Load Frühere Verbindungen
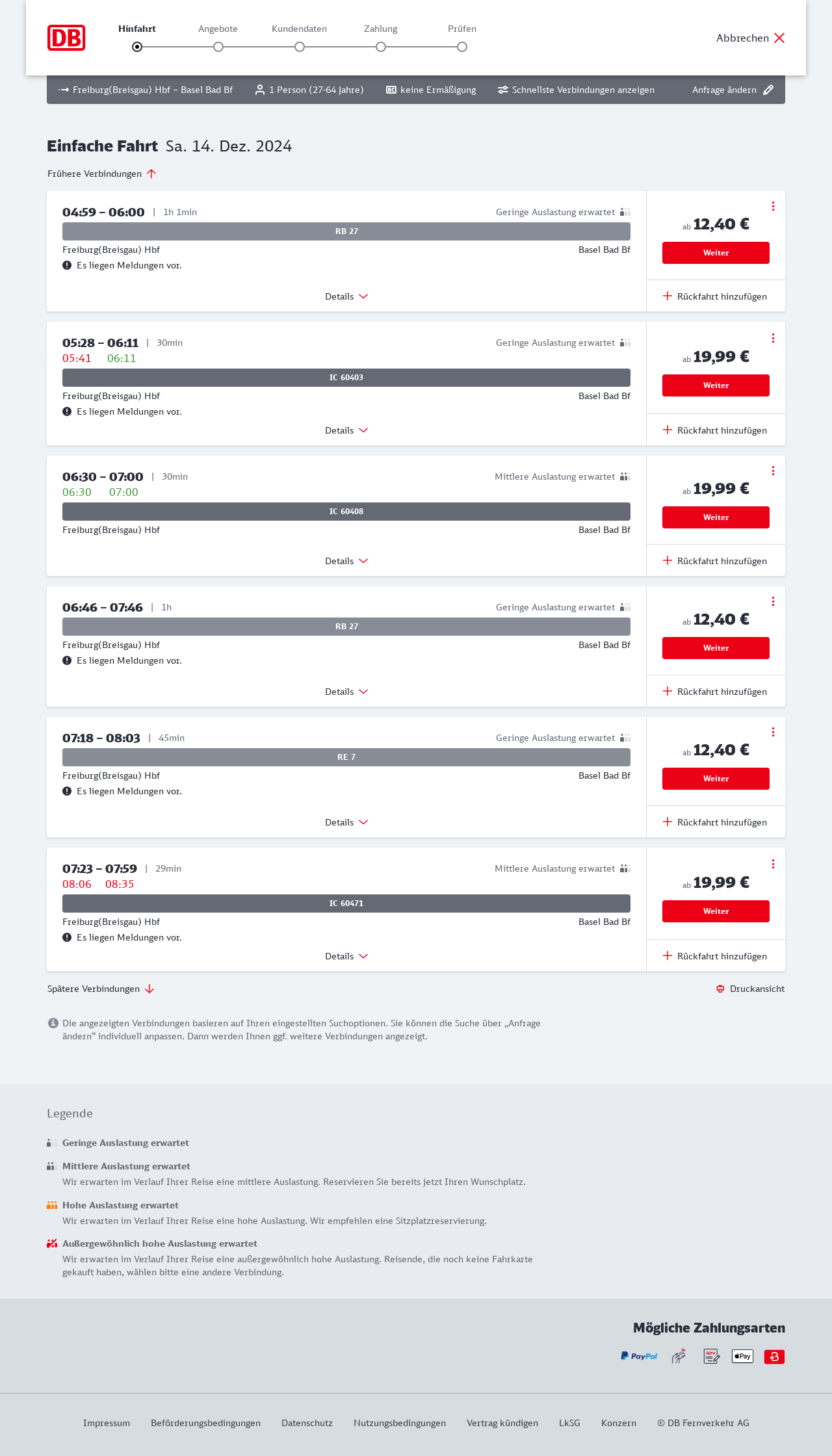 coord(102,174)
